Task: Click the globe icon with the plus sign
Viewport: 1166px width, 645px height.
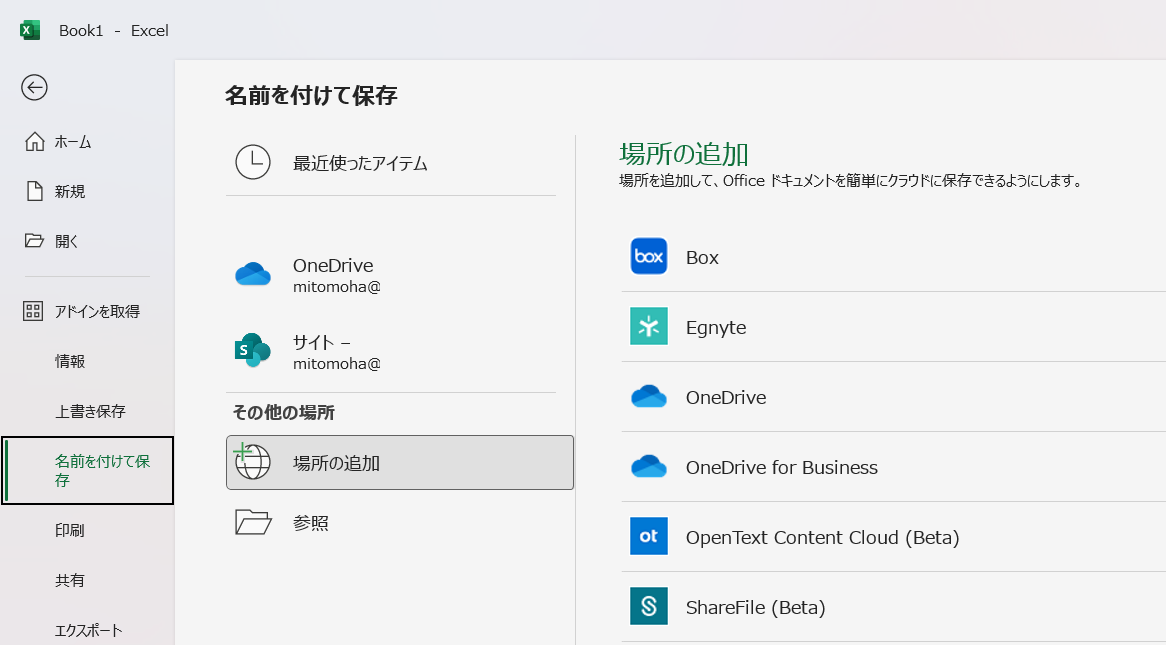Action: click(251, 461)
